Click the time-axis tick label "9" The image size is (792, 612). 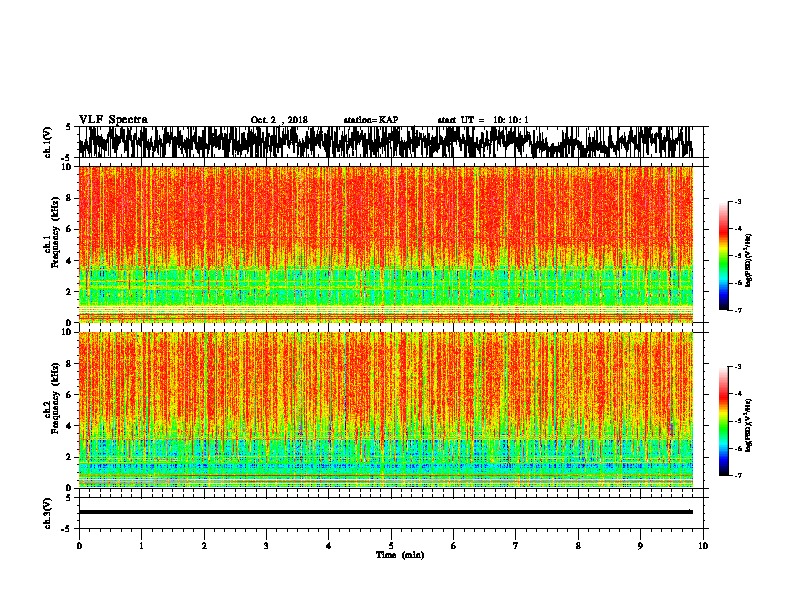point(640,546)
